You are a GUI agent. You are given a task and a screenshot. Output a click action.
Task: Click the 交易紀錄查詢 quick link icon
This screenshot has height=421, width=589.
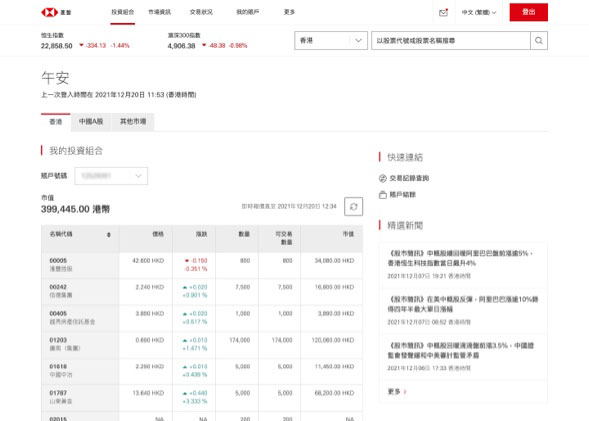click(x=382, y=178)
